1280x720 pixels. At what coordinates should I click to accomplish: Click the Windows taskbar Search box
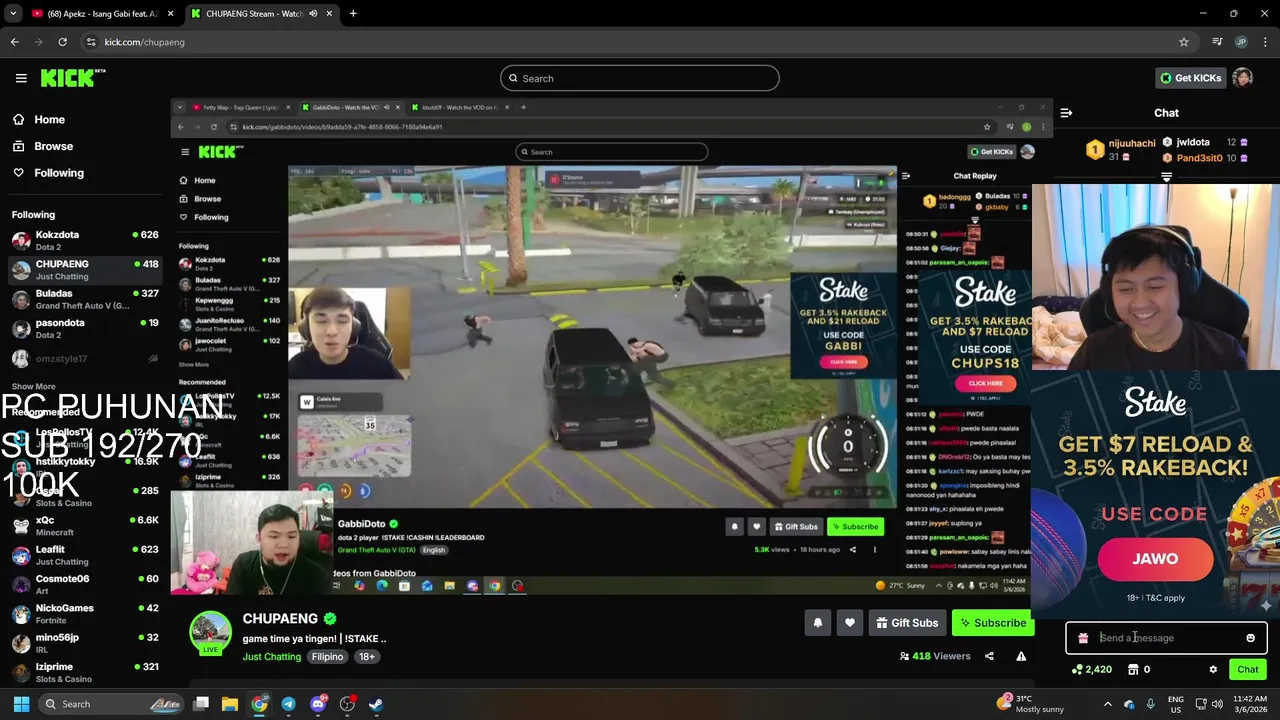111,704
